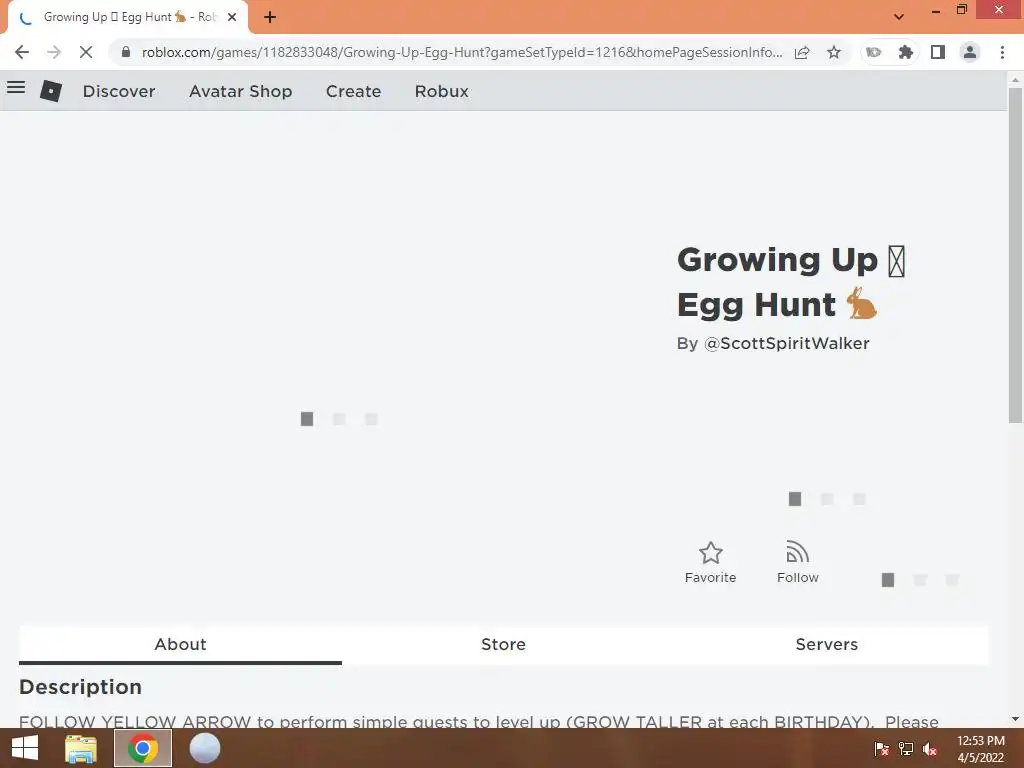
Task: Click the address bar URL field
Action: 461,52
